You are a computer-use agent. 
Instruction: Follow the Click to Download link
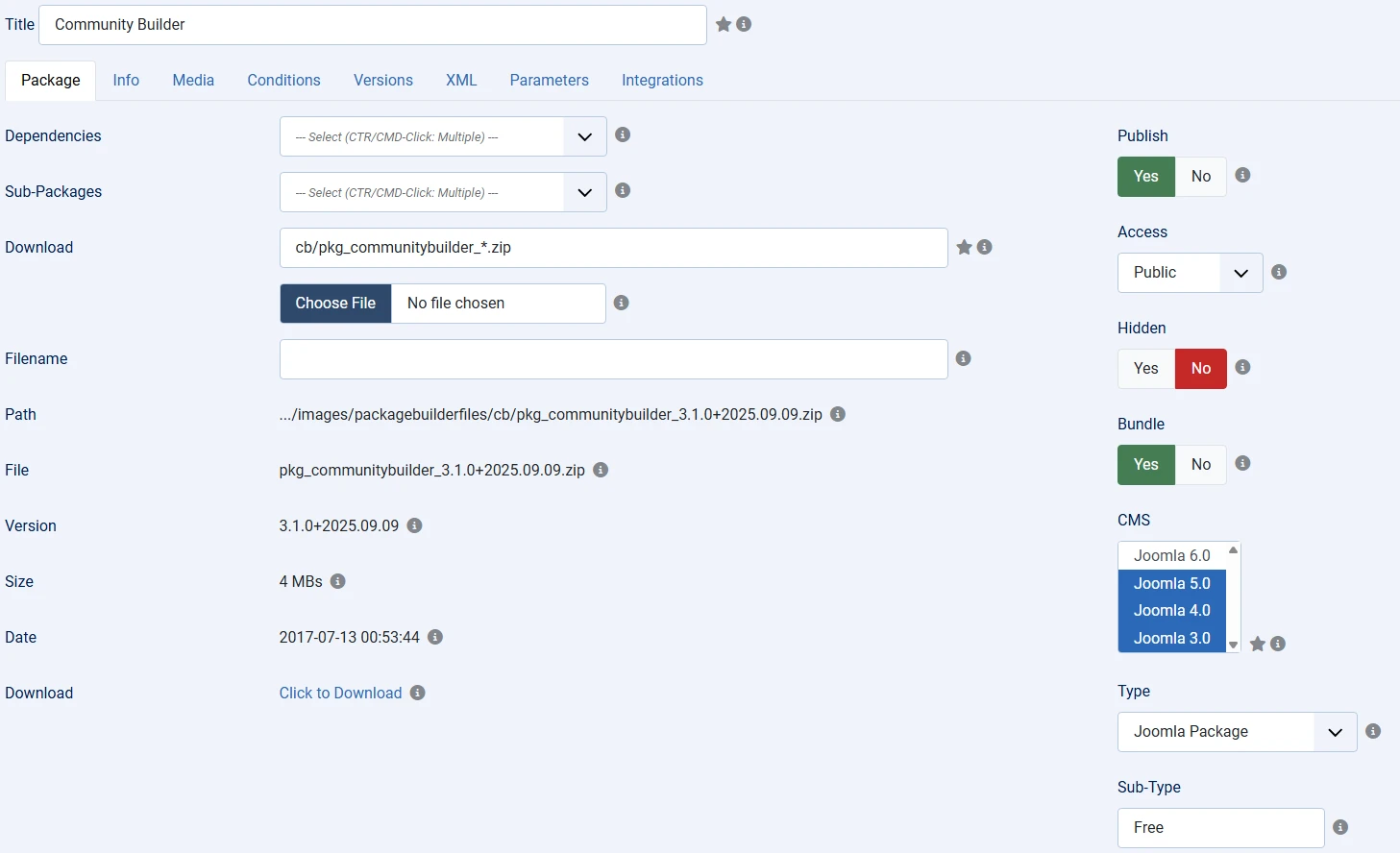340,694
